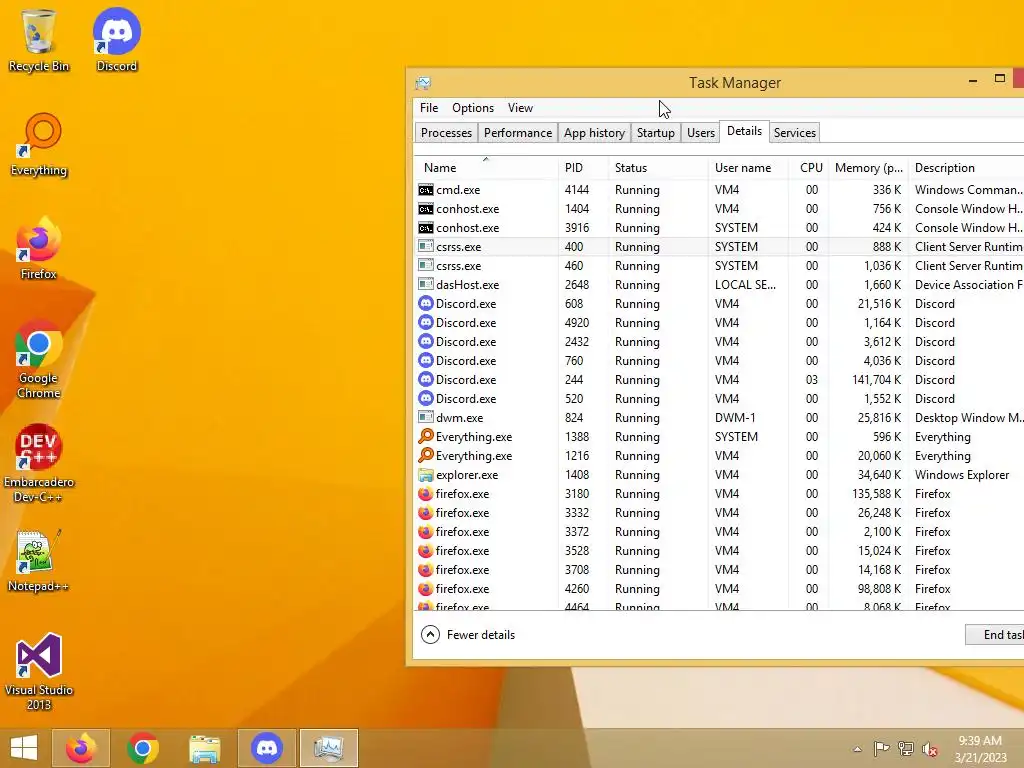Open the Windows Start button
Viewport: 1024px width, 768px height.
click(24, 748)
